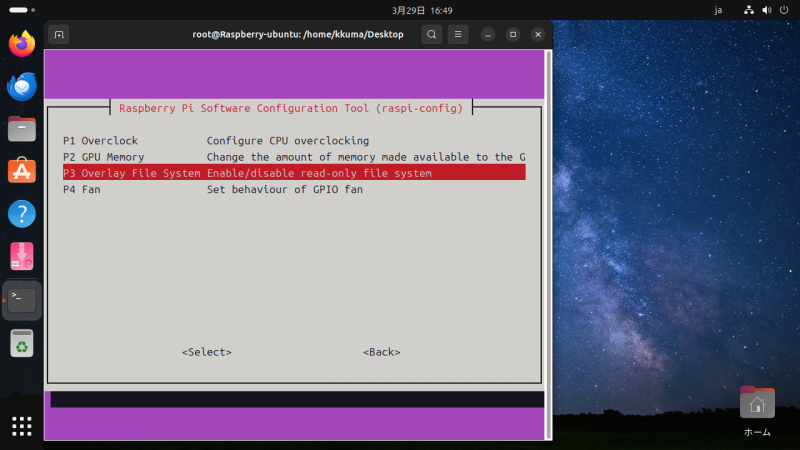The image size is (800, 450).
Task: Click the Terminal icon in dock
Action: [22, 300]
